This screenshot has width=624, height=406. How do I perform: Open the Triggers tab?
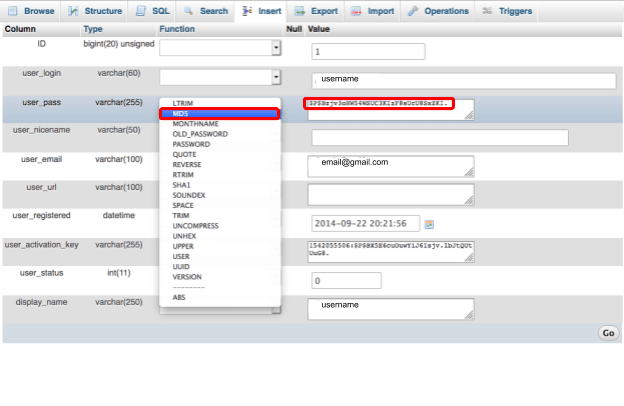(x=507, y=11)
